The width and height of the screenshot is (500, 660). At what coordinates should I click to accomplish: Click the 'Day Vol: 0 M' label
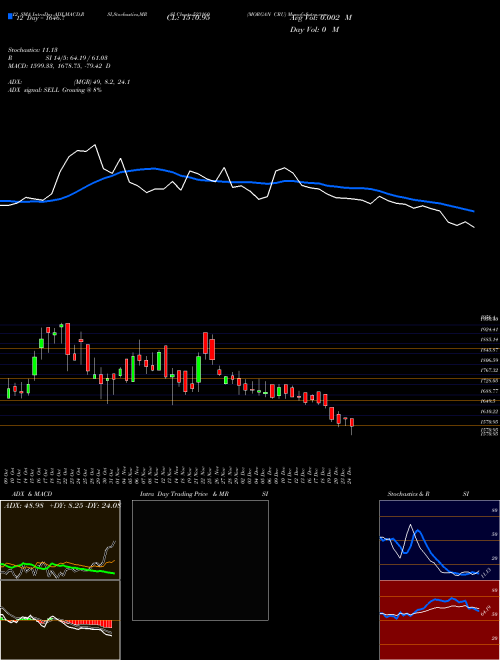tap(314, 30)
